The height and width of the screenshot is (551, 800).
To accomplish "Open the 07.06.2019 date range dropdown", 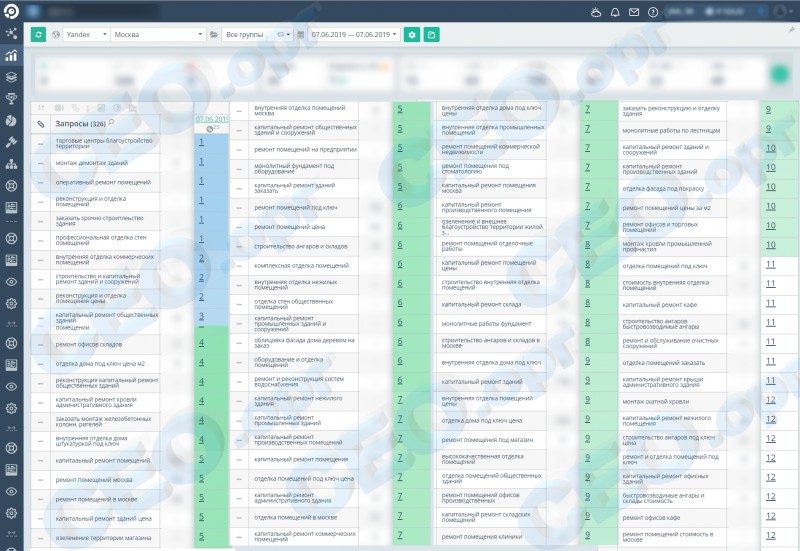I will tap(354, 34).
